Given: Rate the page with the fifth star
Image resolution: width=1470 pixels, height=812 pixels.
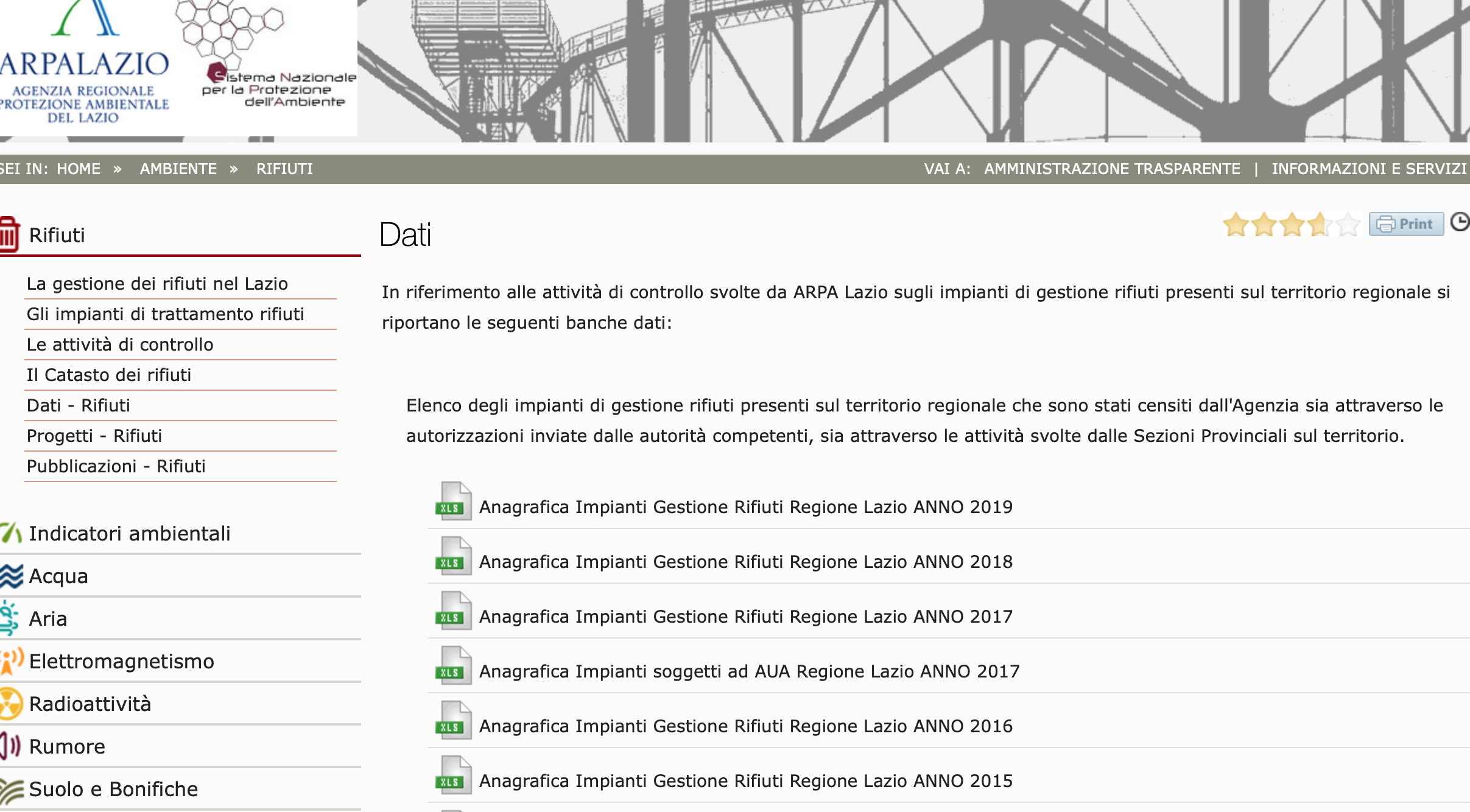Looking at the screenshot, I should pos(1348,225).
